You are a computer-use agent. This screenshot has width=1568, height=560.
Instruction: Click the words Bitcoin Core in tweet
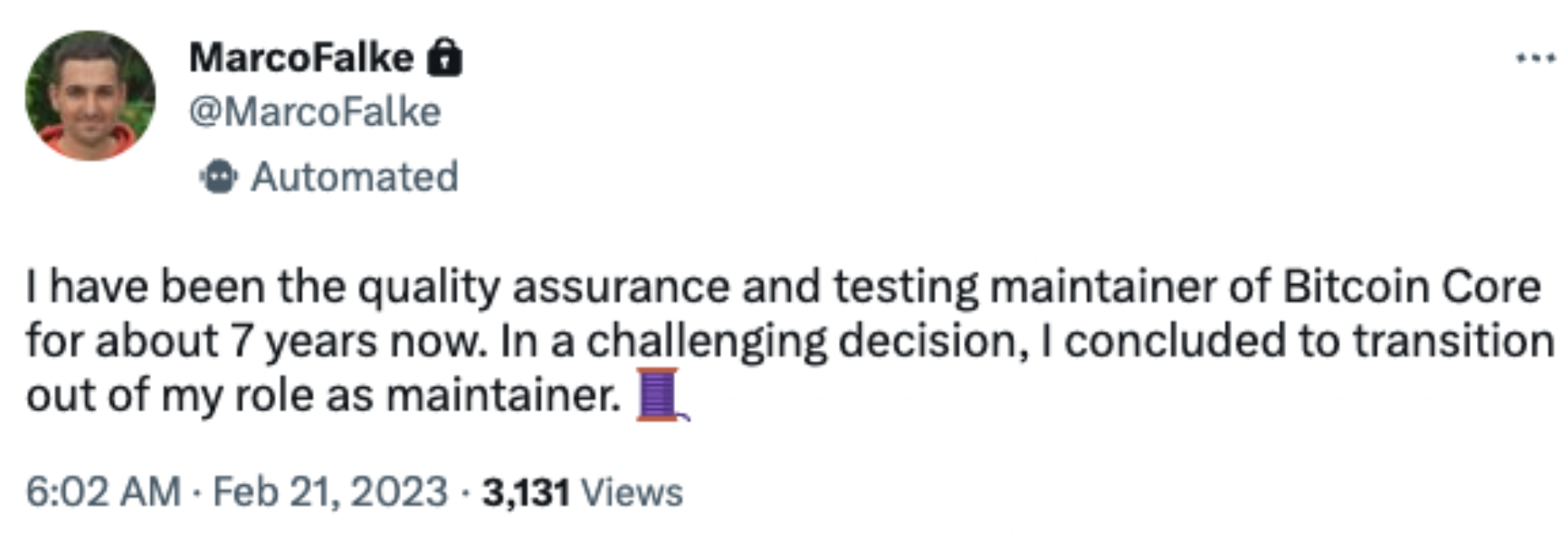click(1412, 287)
